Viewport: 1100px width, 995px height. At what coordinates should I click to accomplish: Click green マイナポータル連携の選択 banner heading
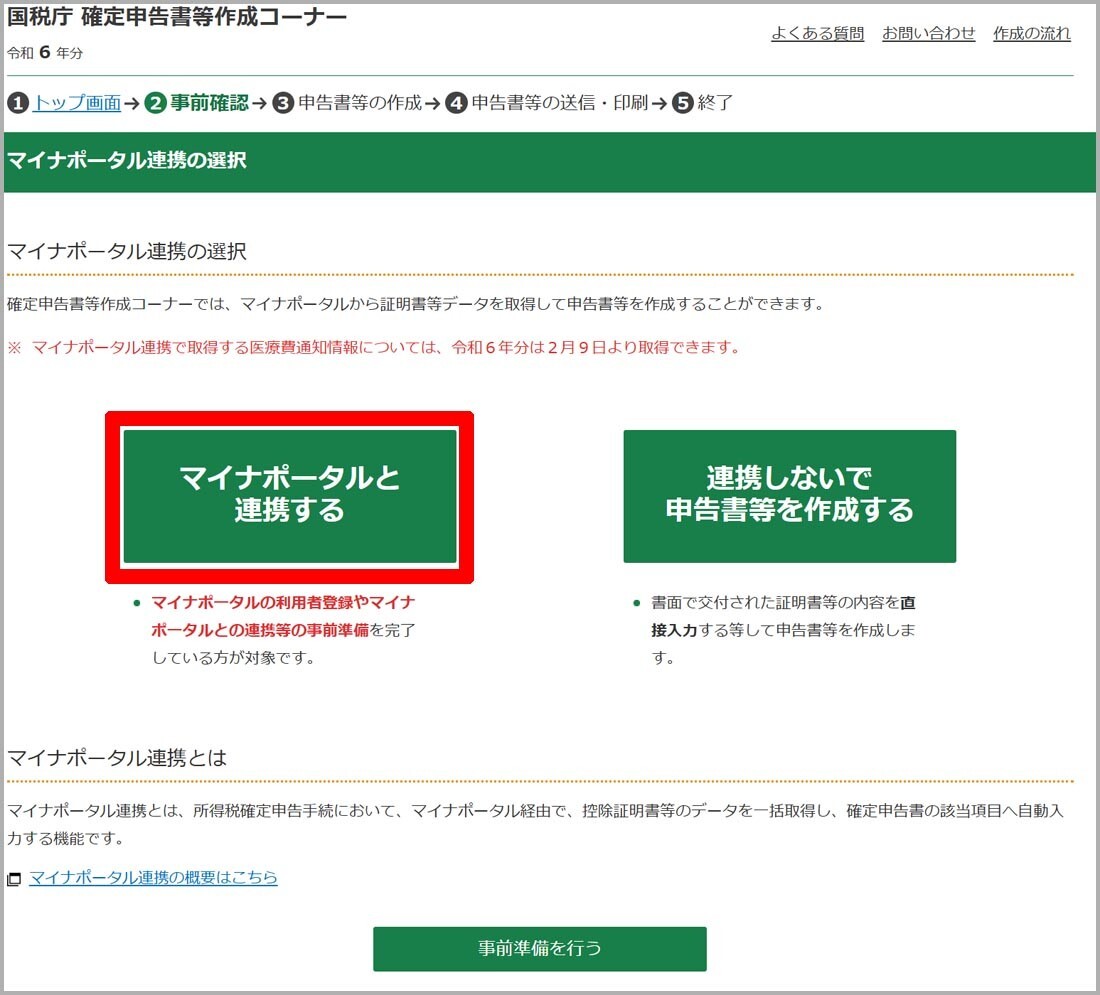(126, 160)
